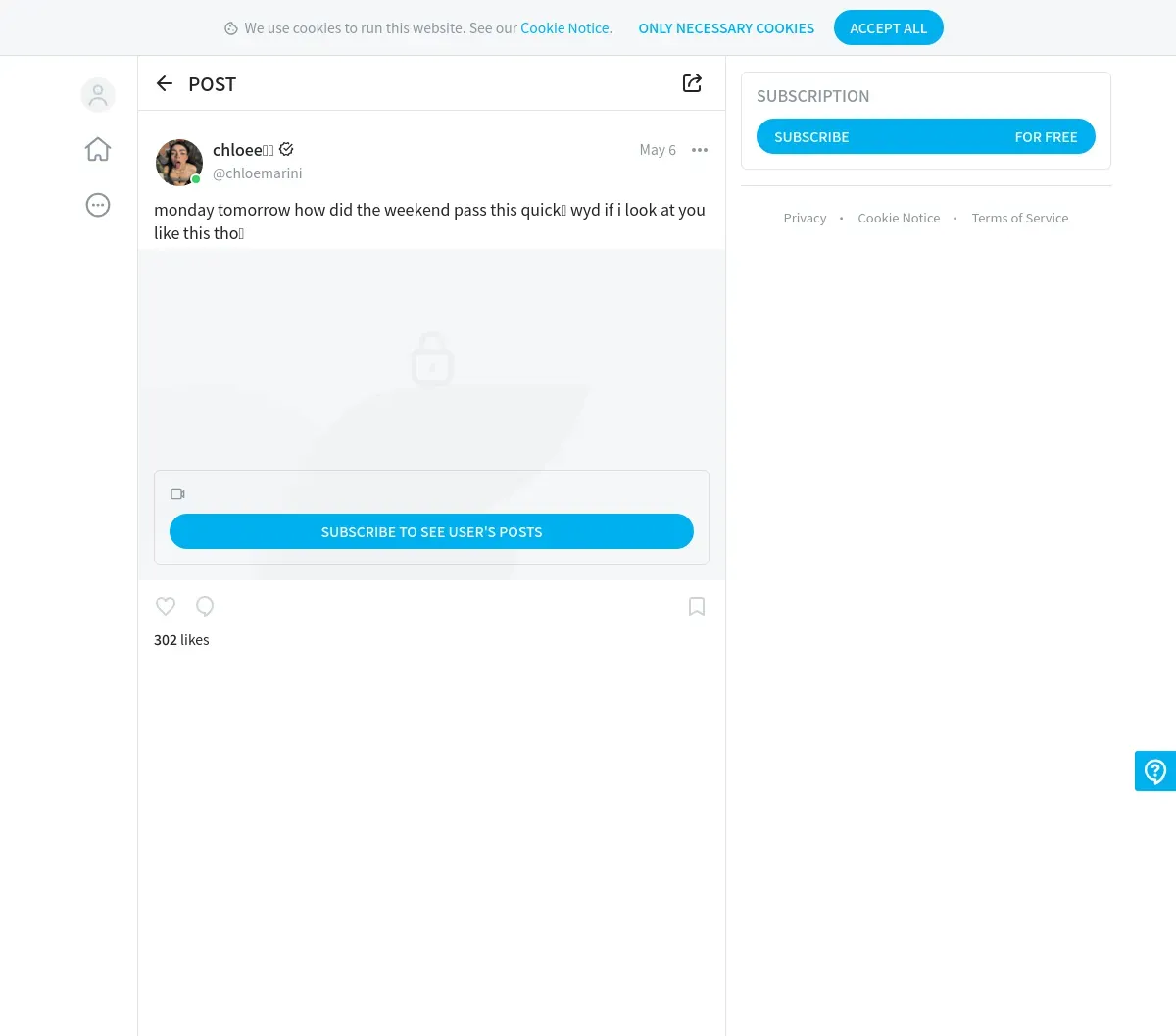Open the help widget question mark
The width and height of the screenshot is (1176, 1036).
point(1155,771)
